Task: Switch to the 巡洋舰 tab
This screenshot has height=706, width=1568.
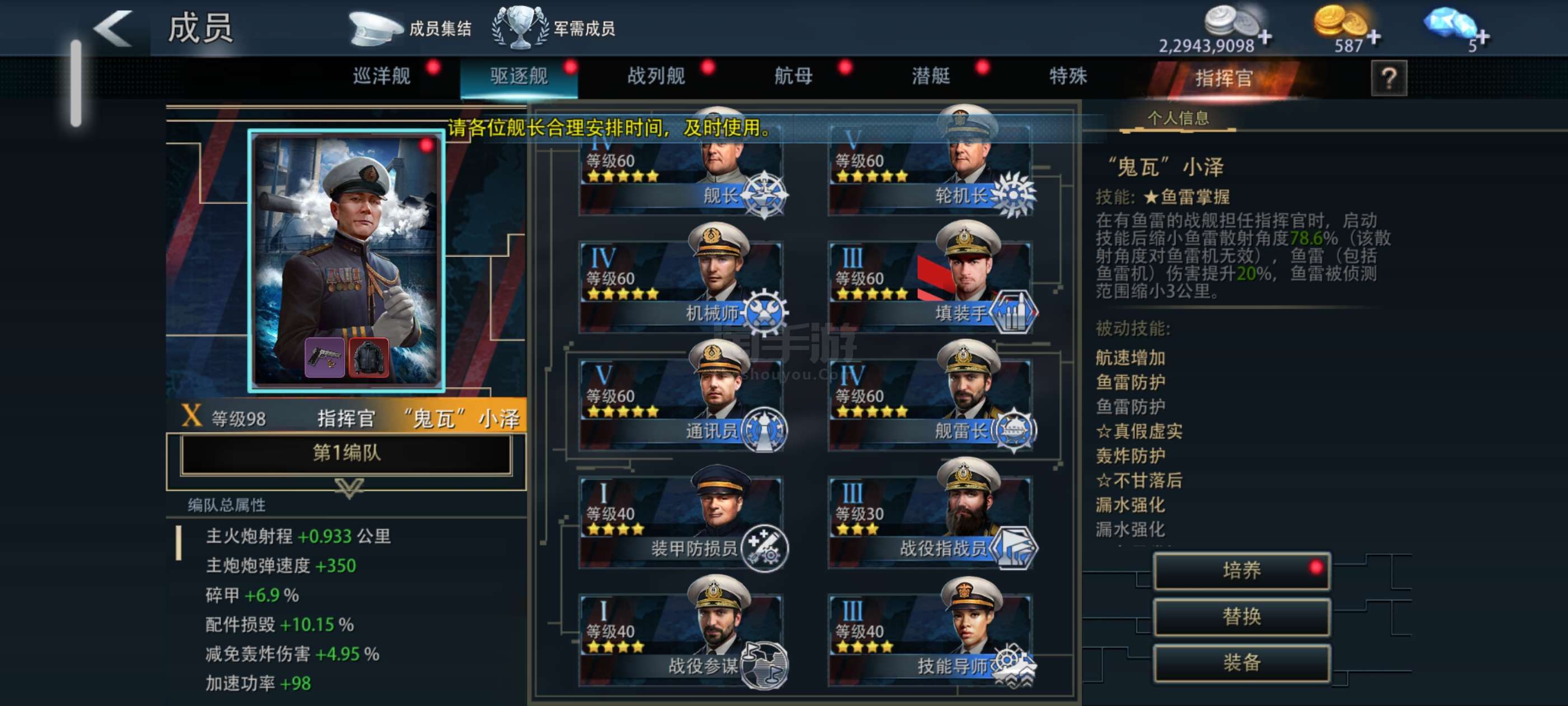Action: coord(382,76)
